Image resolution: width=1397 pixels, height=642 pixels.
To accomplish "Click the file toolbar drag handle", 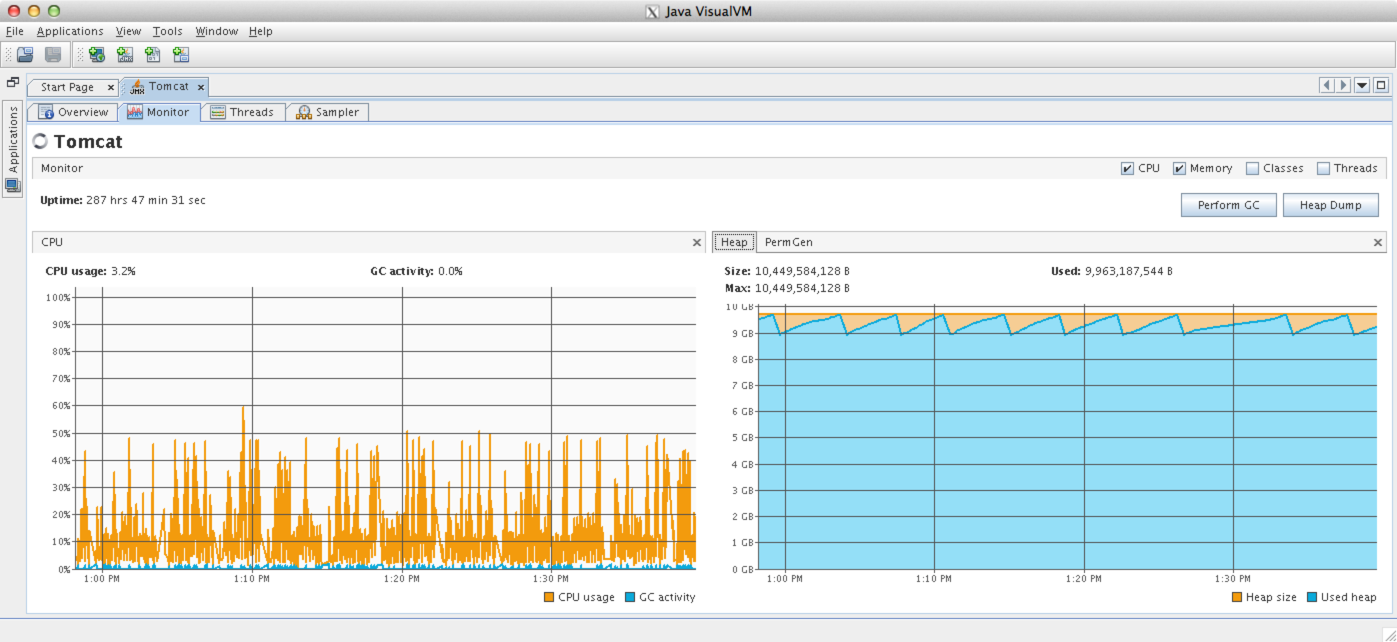I will coord(8,55).
